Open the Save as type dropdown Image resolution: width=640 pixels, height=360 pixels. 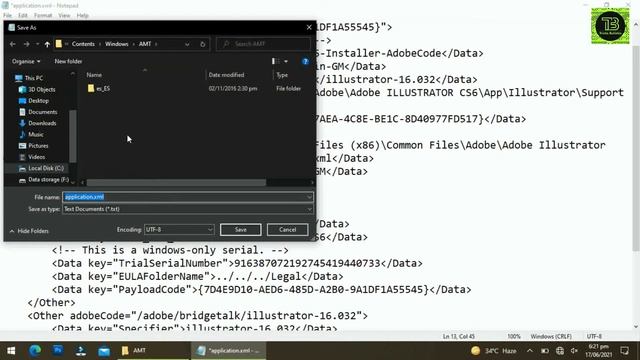click(188, 209)
